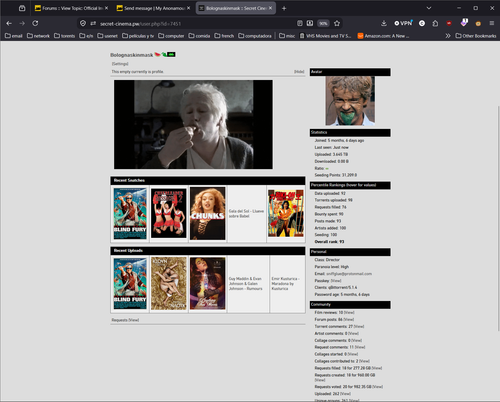The width and height of the screenshot is (500, 402).
Task: Open a new browser tab
Action: tap(284, 8)
